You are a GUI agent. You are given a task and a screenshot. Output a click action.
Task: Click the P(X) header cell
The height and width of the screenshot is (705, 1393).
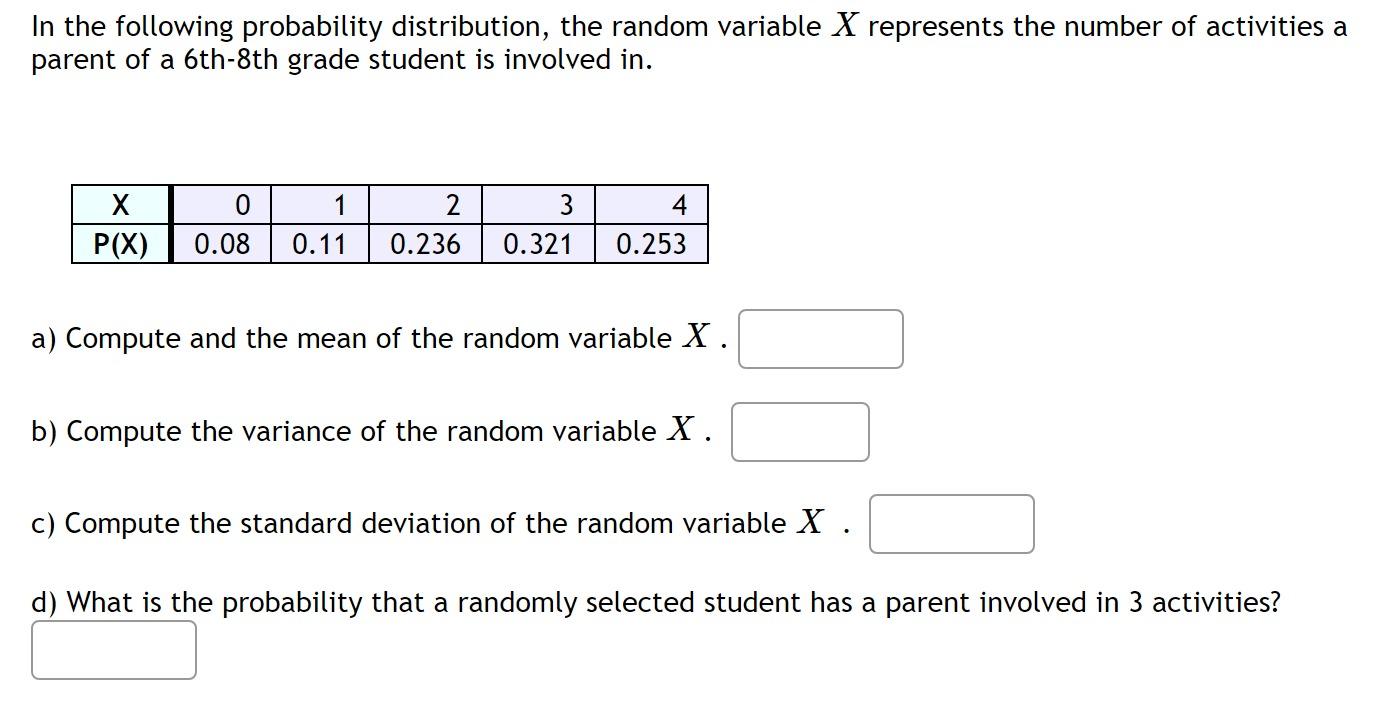120,242
